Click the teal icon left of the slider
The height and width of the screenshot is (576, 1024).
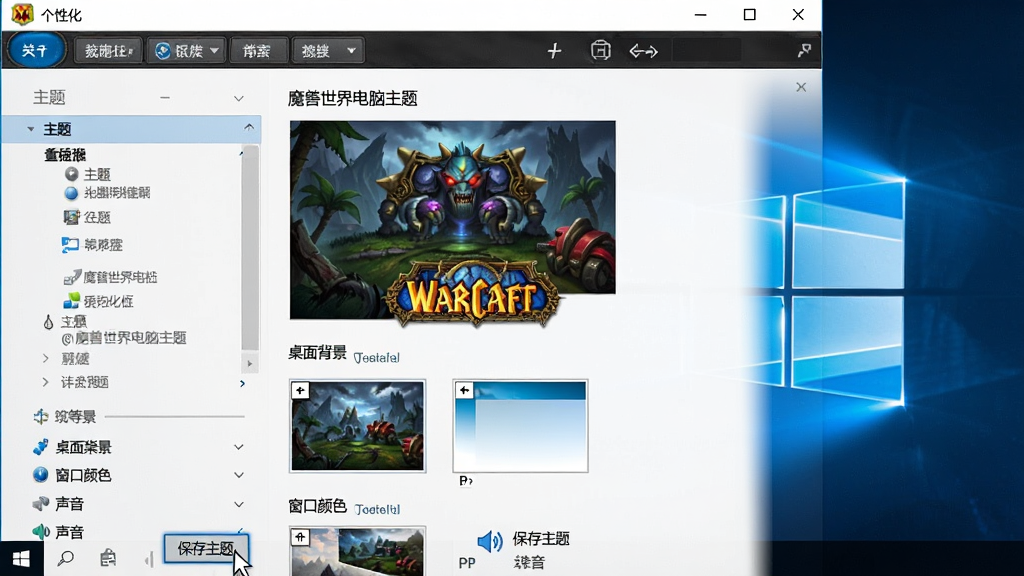pyautogui.click(x=41, y=417)
